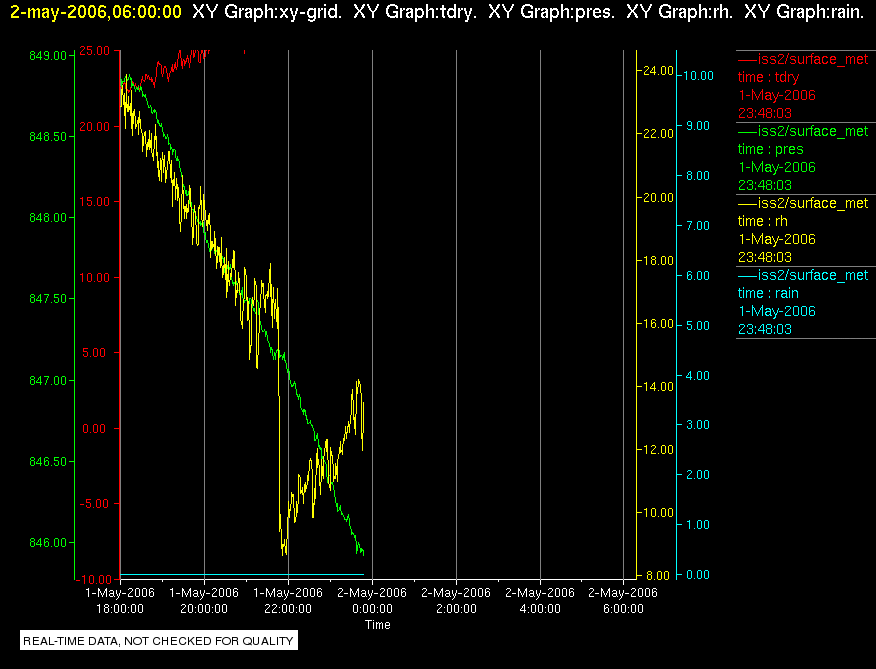Select the XY Graph:pres. title label
Image resolution: width=876 pixels, height=669 pixels.
coord(551,12)
